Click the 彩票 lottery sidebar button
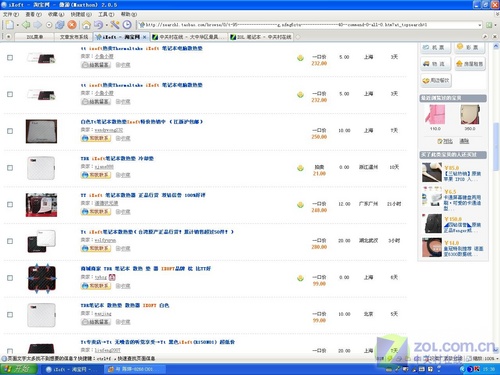This screenshot has width=500, height=375. pos(469,47)
